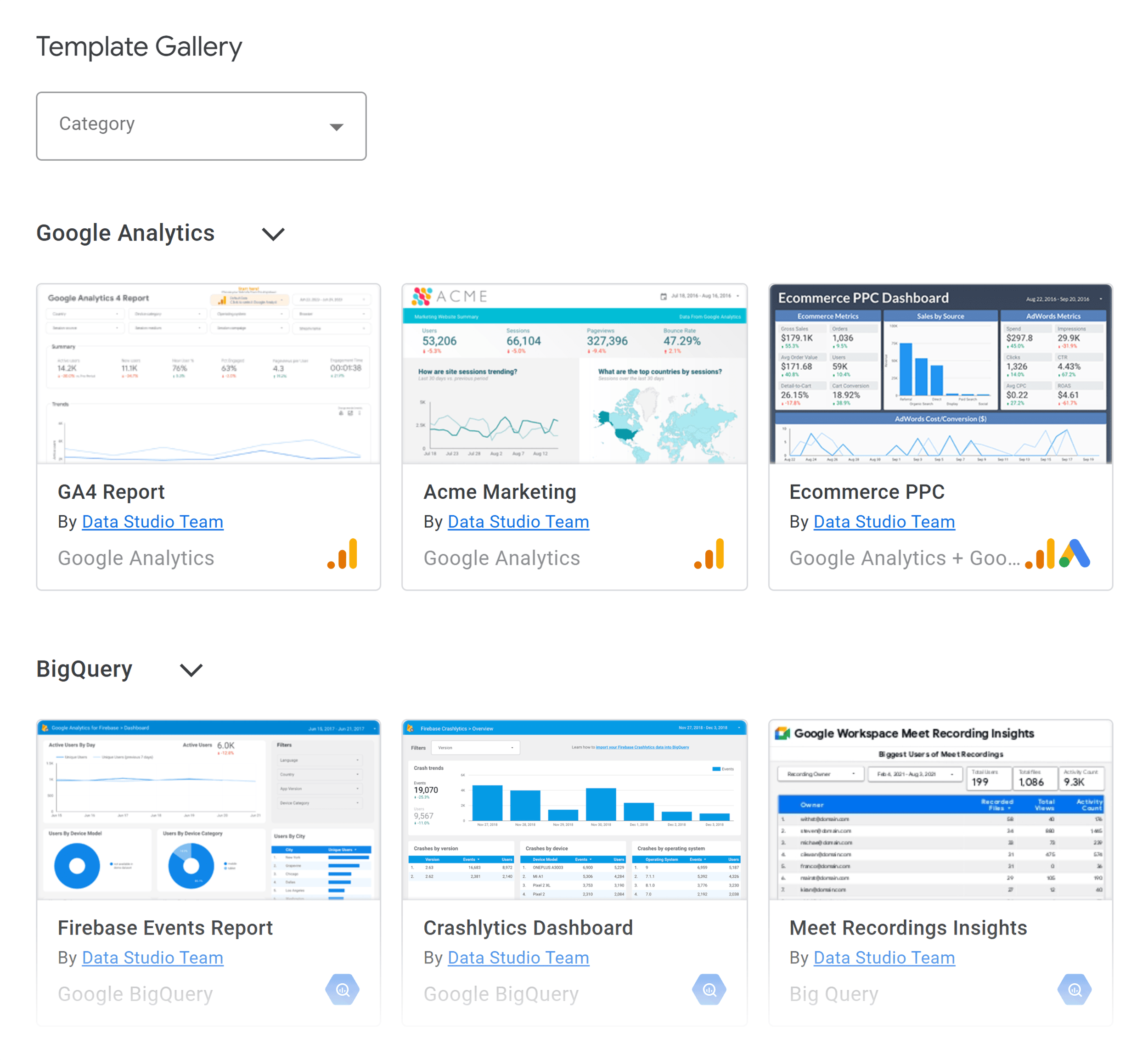Click the Ecommerce PPC title
Screen dimensions: 1148x1060
tap(867, 491)
